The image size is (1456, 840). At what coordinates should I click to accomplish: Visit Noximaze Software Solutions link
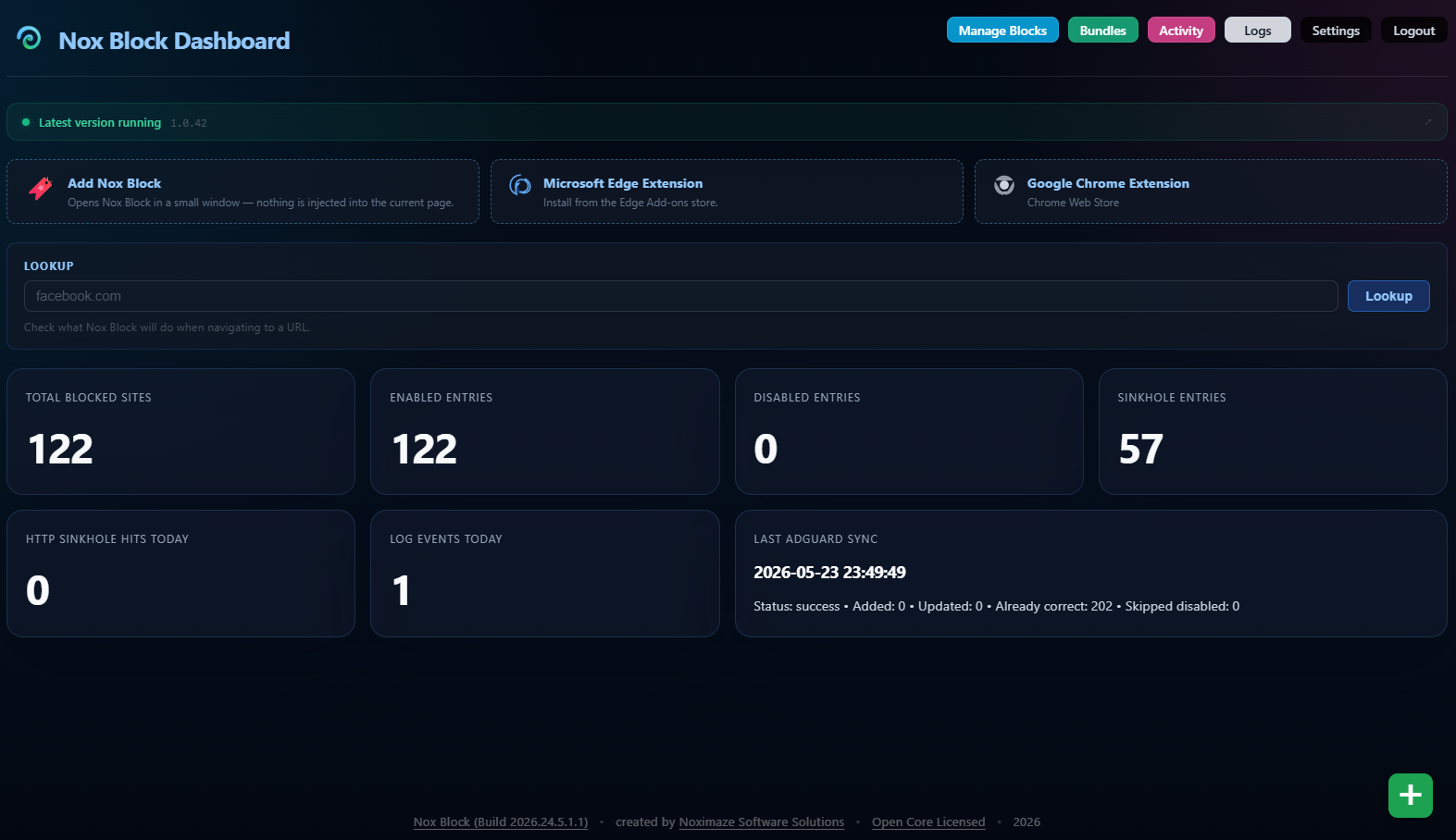coord(762,821)
